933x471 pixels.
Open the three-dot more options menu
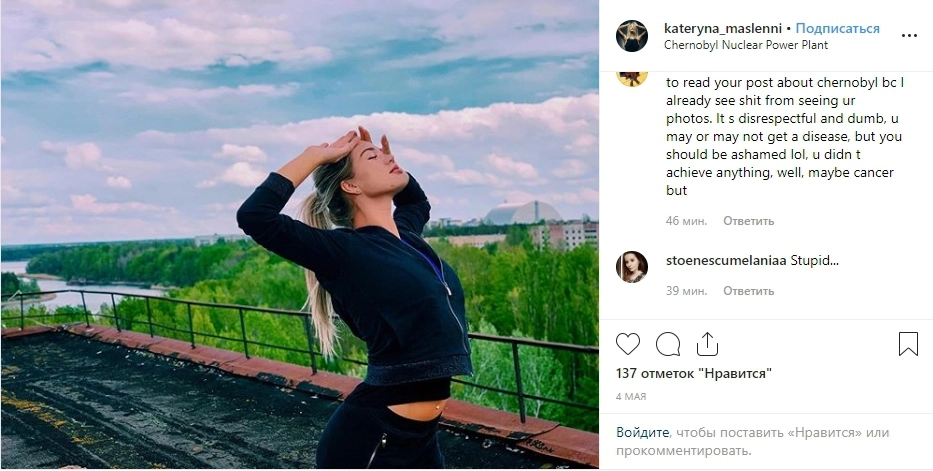click(908, 35)
